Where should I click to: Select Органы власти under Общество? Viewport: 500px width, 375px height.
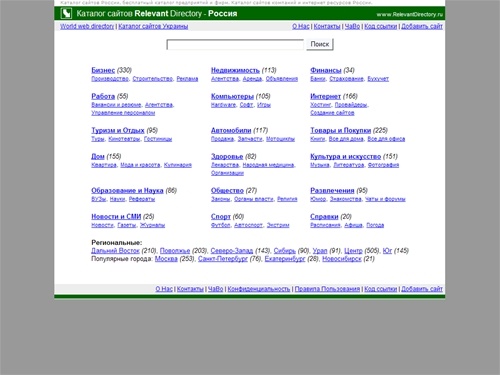(x=254, y=199)
